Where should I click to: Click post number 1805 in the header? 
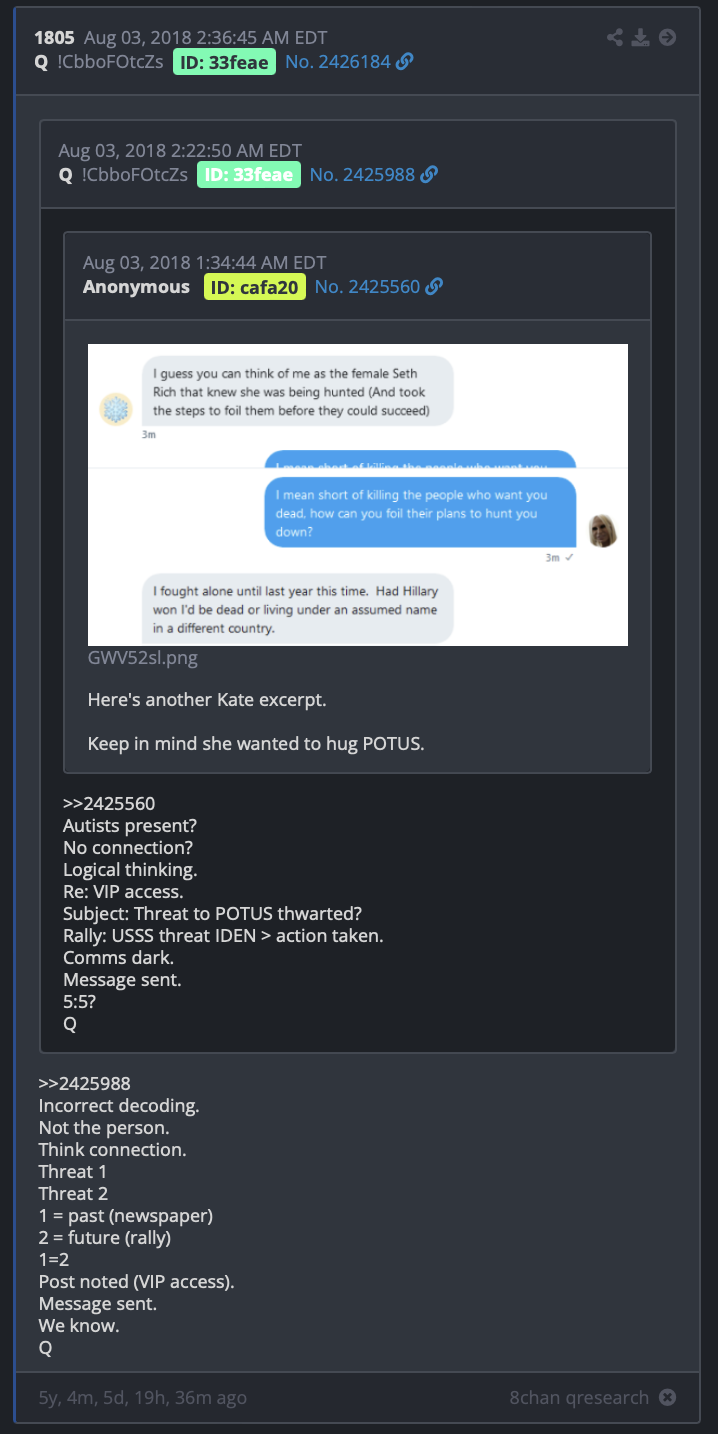[54, 38]
